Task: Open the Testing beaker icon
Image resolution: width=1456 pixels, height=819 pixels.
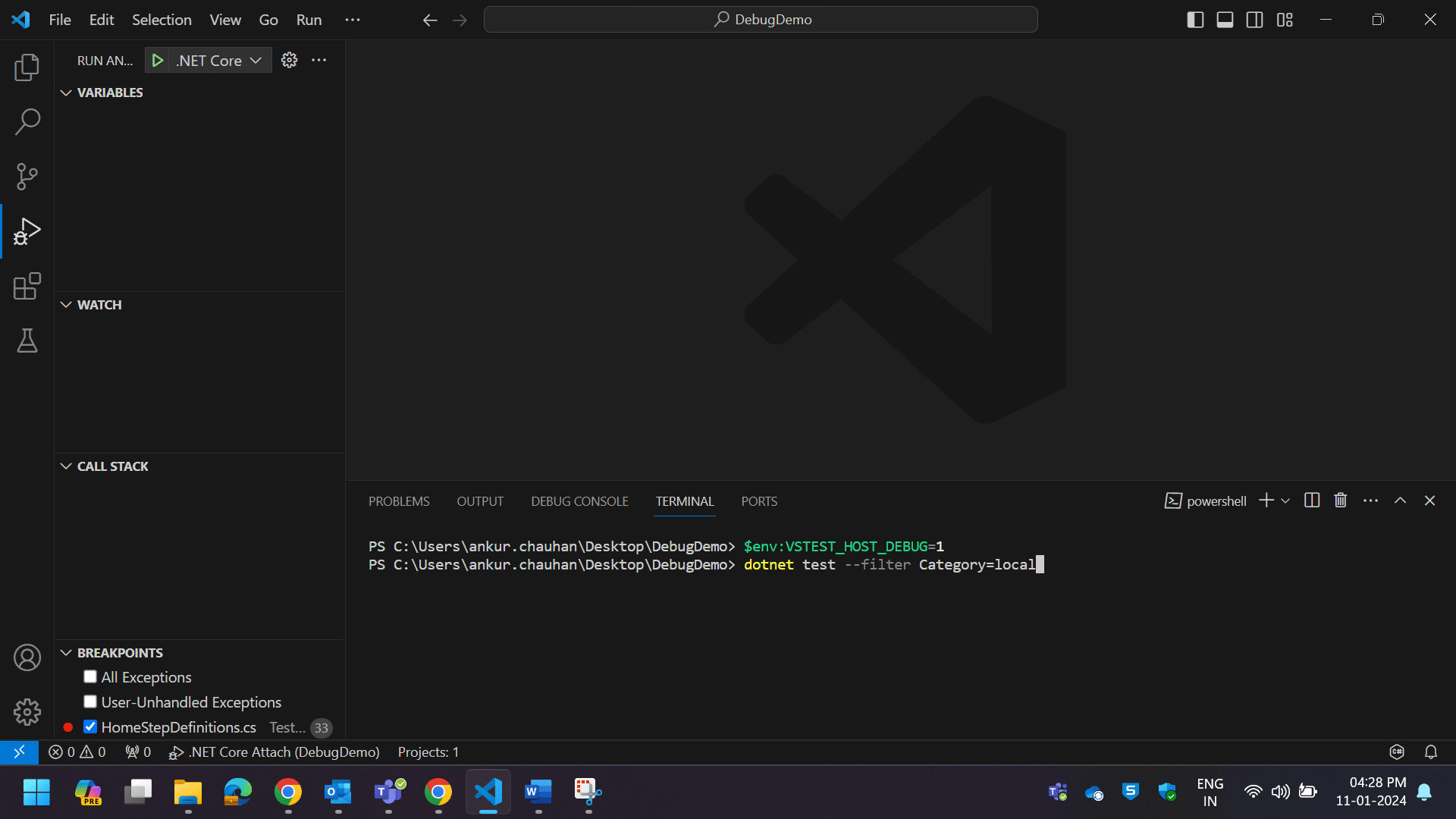Action: pyautogui.click(x=27, y=340)
